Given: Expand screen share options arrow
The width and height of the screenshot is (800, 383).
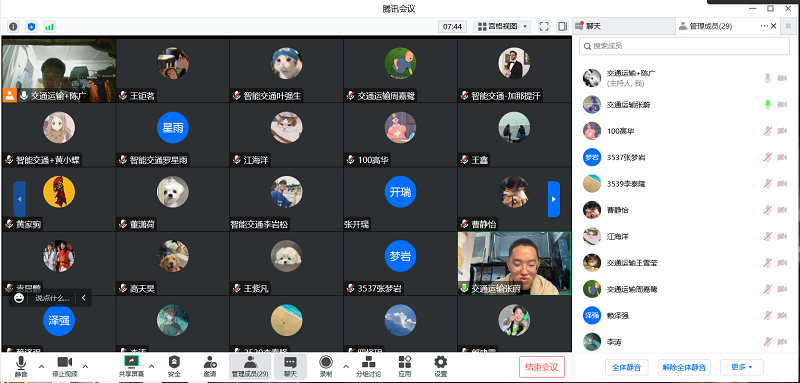Looking at the screenshot, I should pos(152,366).
